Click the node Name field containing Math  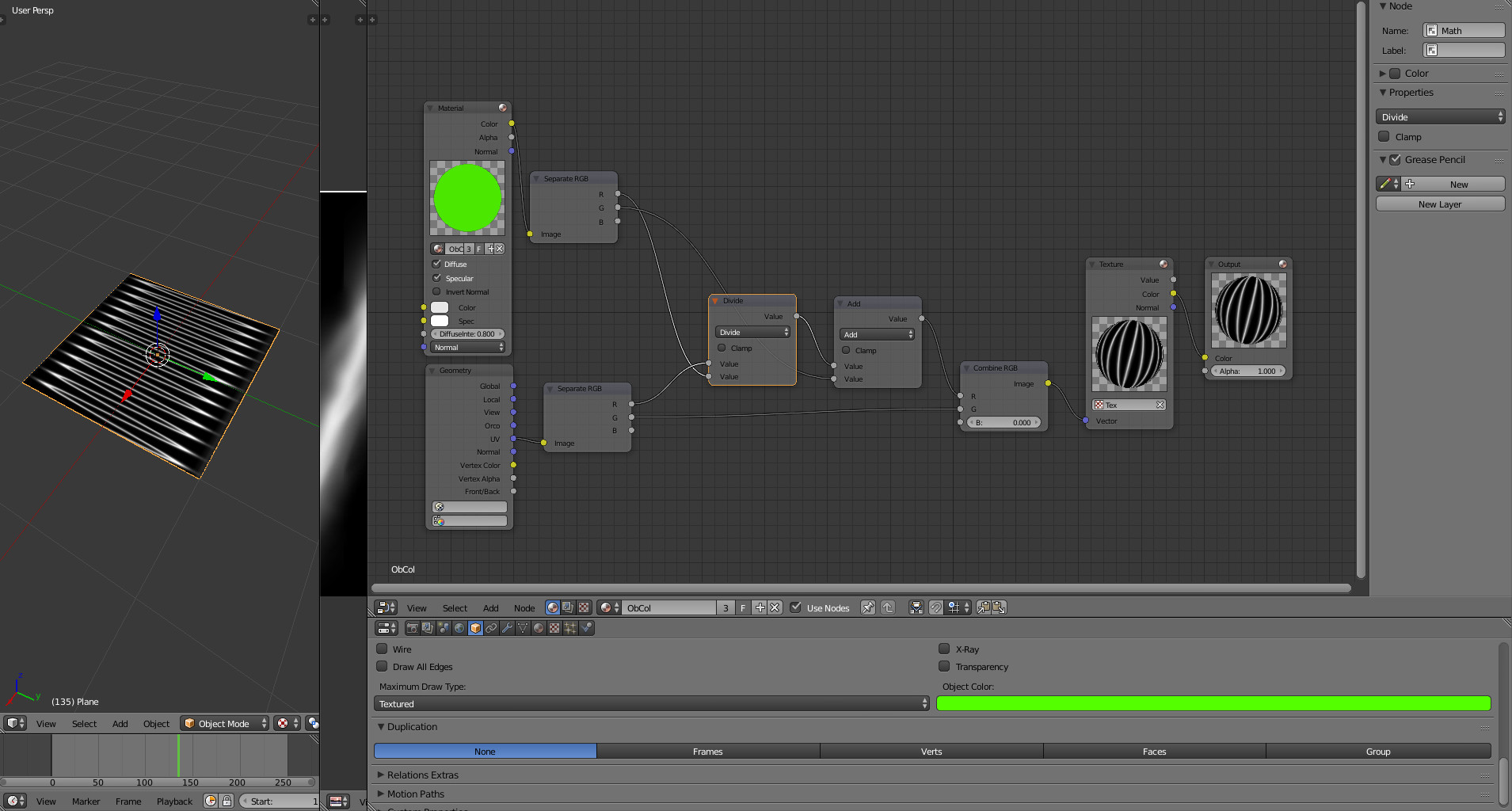[x=1464, y=30]
